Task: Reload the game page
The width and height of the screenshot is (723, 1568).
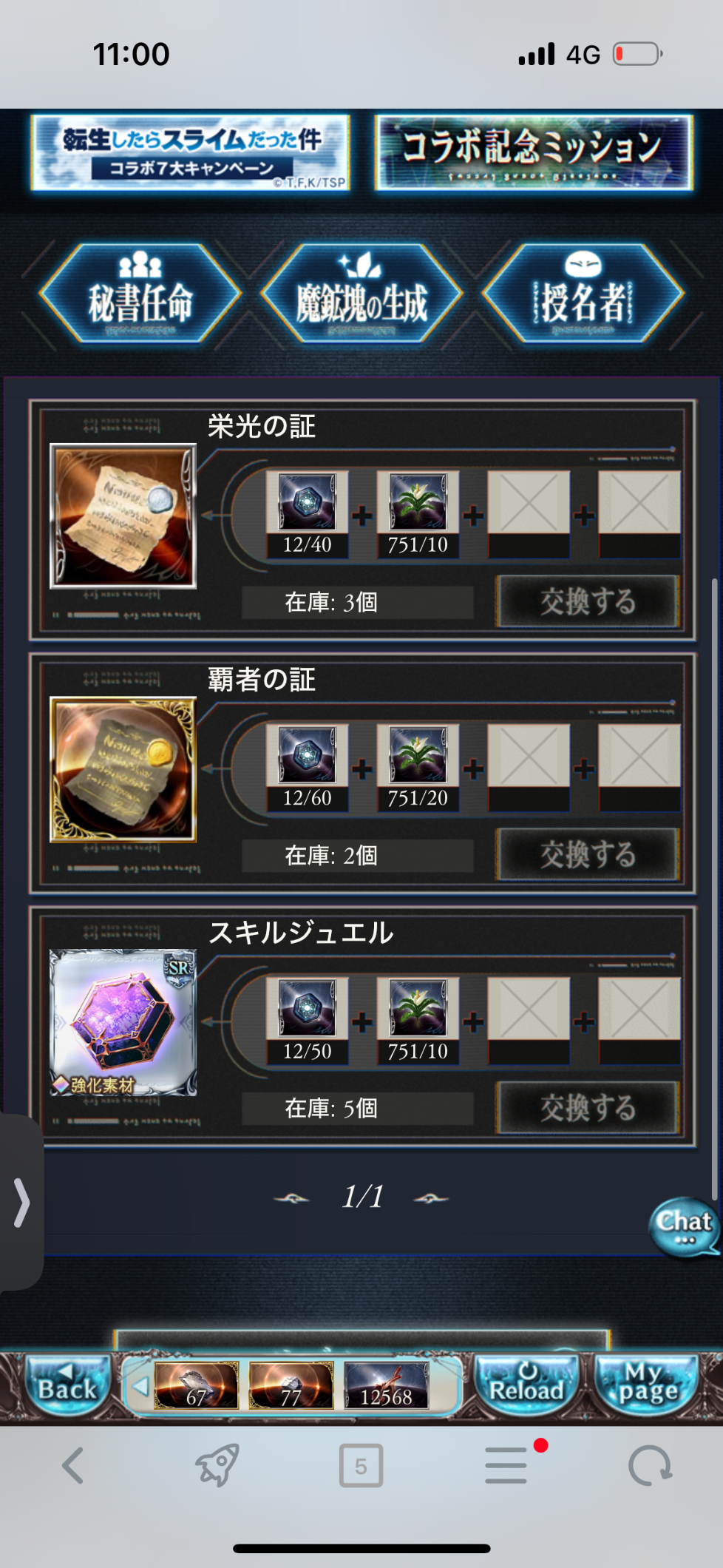Action: pyautogui.click(x=526, y=1385)
